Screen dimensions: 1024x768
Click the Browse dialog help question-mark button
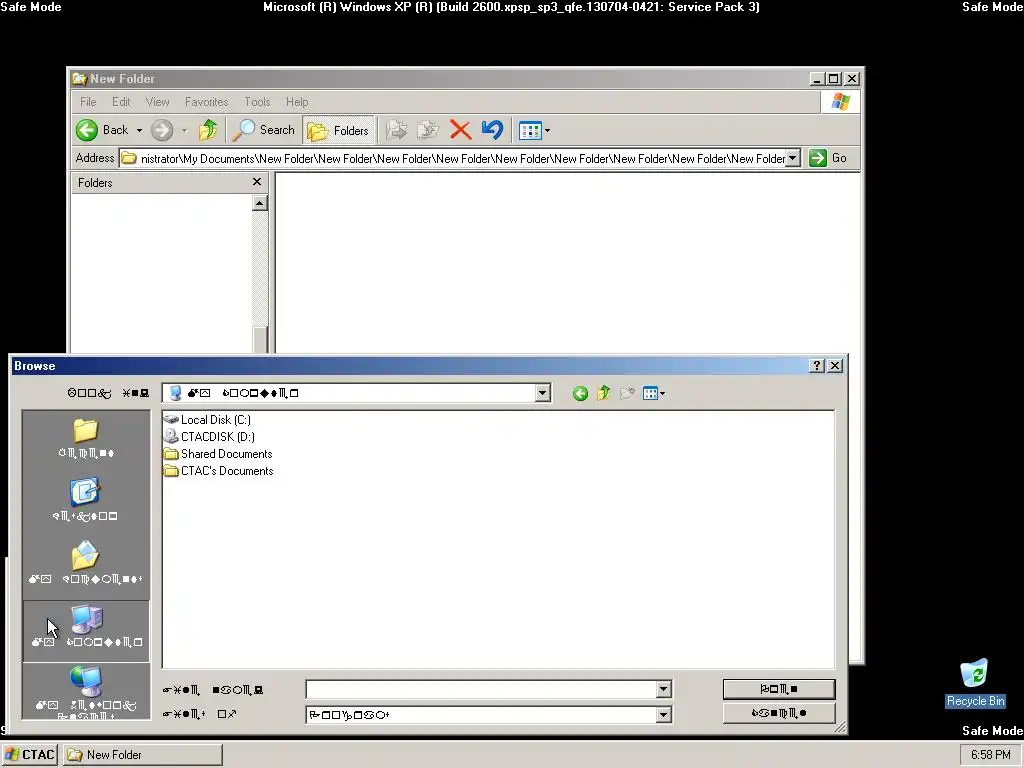click(x=816, y=366)
